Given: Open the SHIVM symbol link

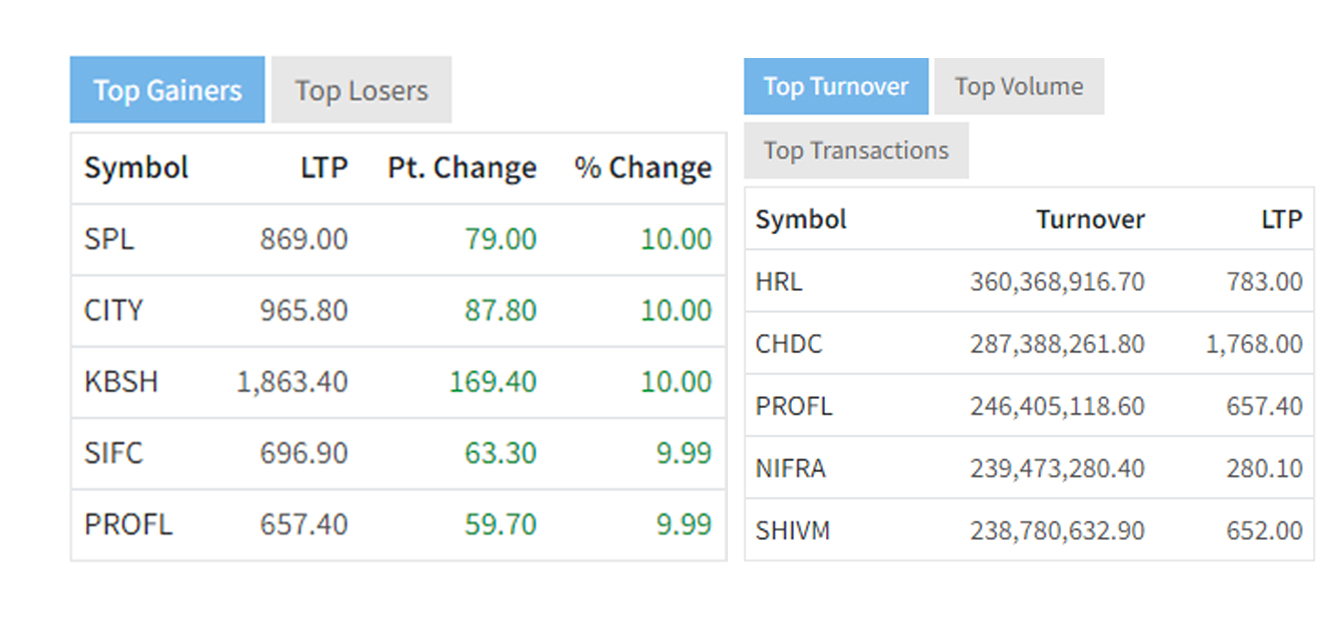Looking at the screenshot, I should 793,530.
